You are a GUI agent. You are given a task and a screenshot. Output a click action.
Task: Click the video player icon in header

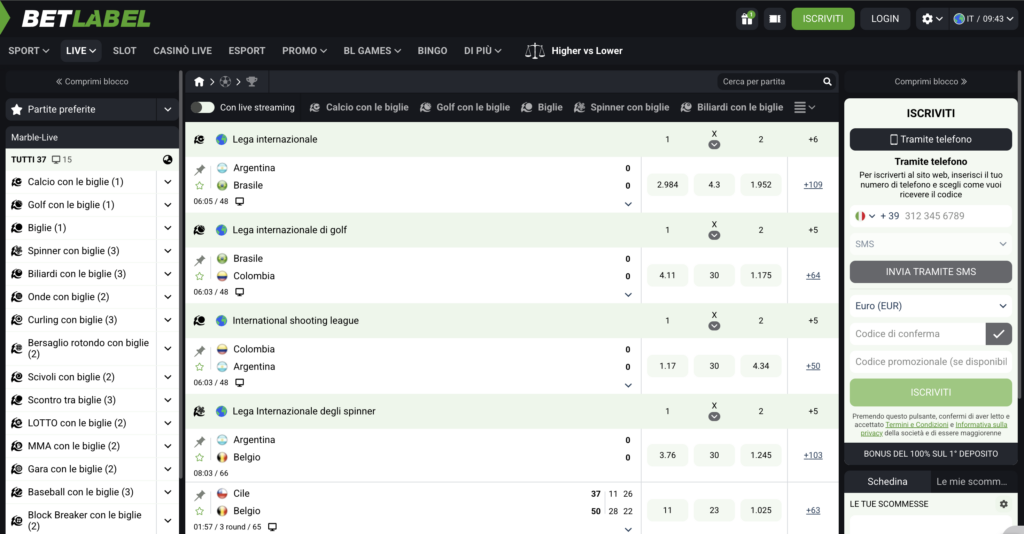coord(775,19)
